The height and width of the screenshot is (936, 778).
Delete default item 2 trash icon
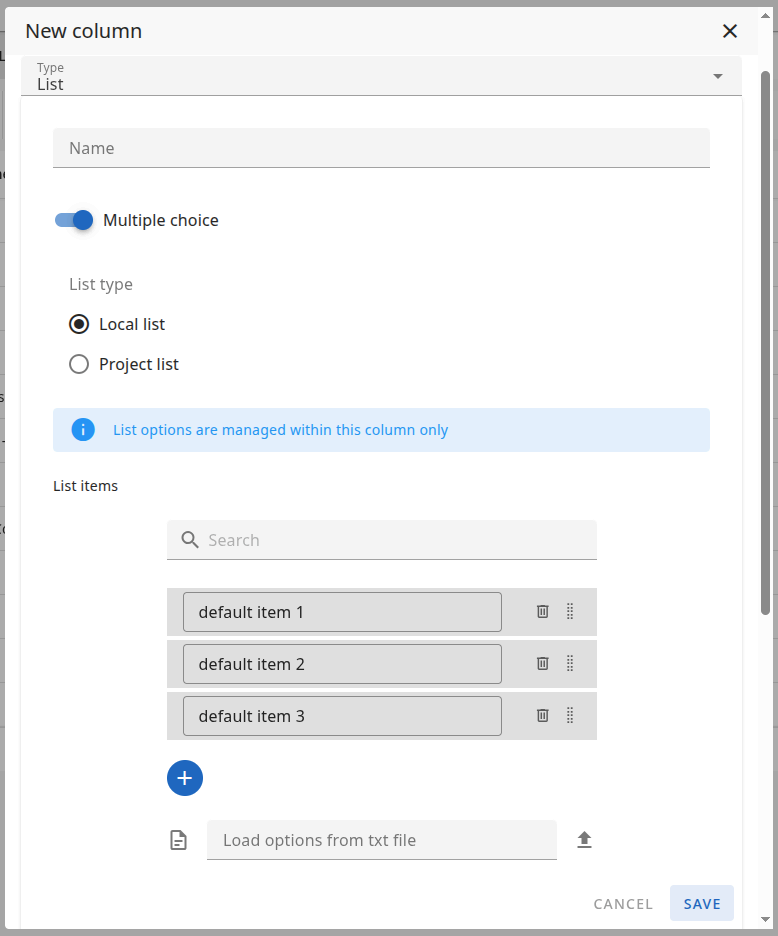pos(543,663)
